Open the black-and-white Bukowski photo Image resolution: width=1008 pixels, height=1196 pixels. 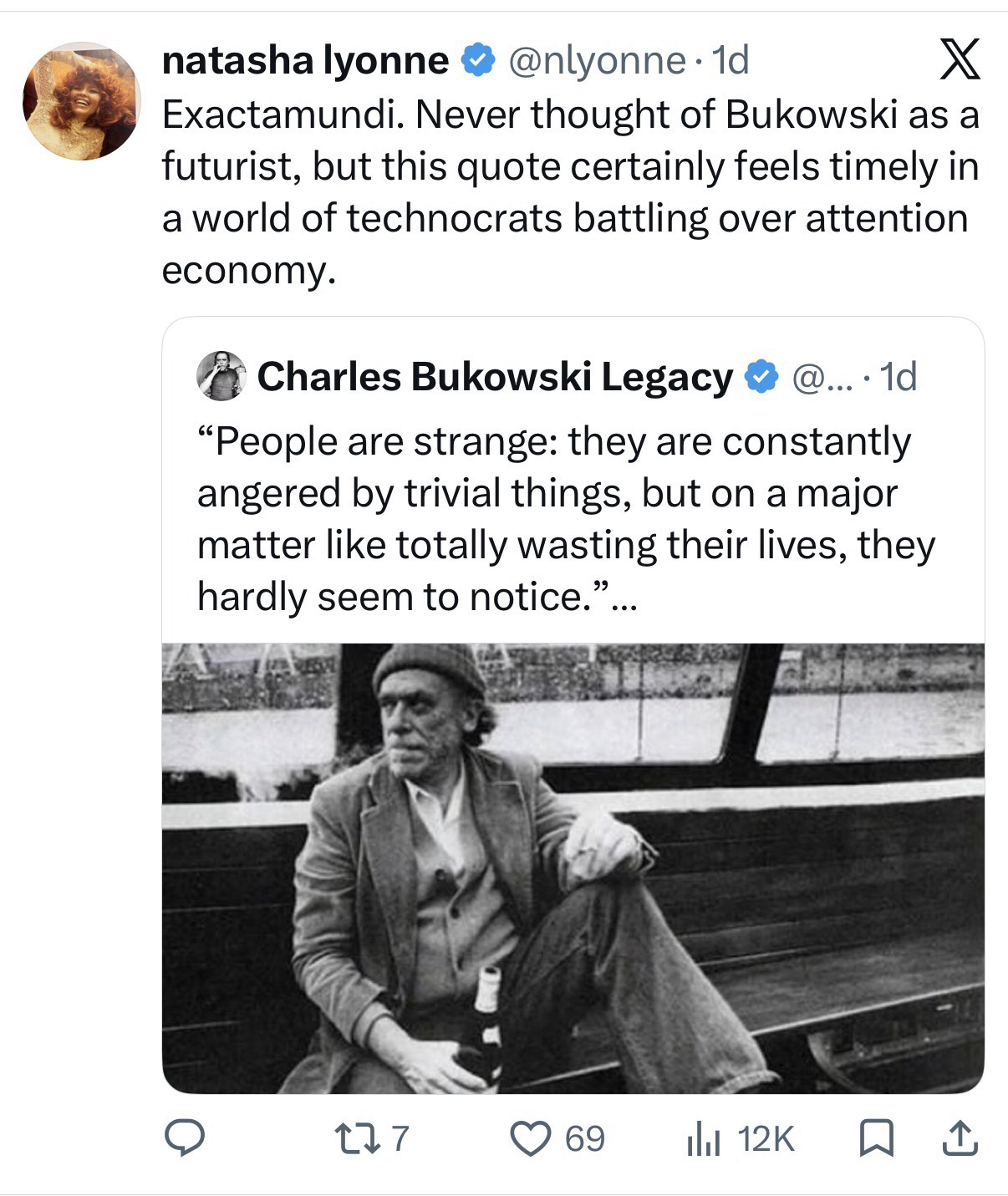pos(573,868)
